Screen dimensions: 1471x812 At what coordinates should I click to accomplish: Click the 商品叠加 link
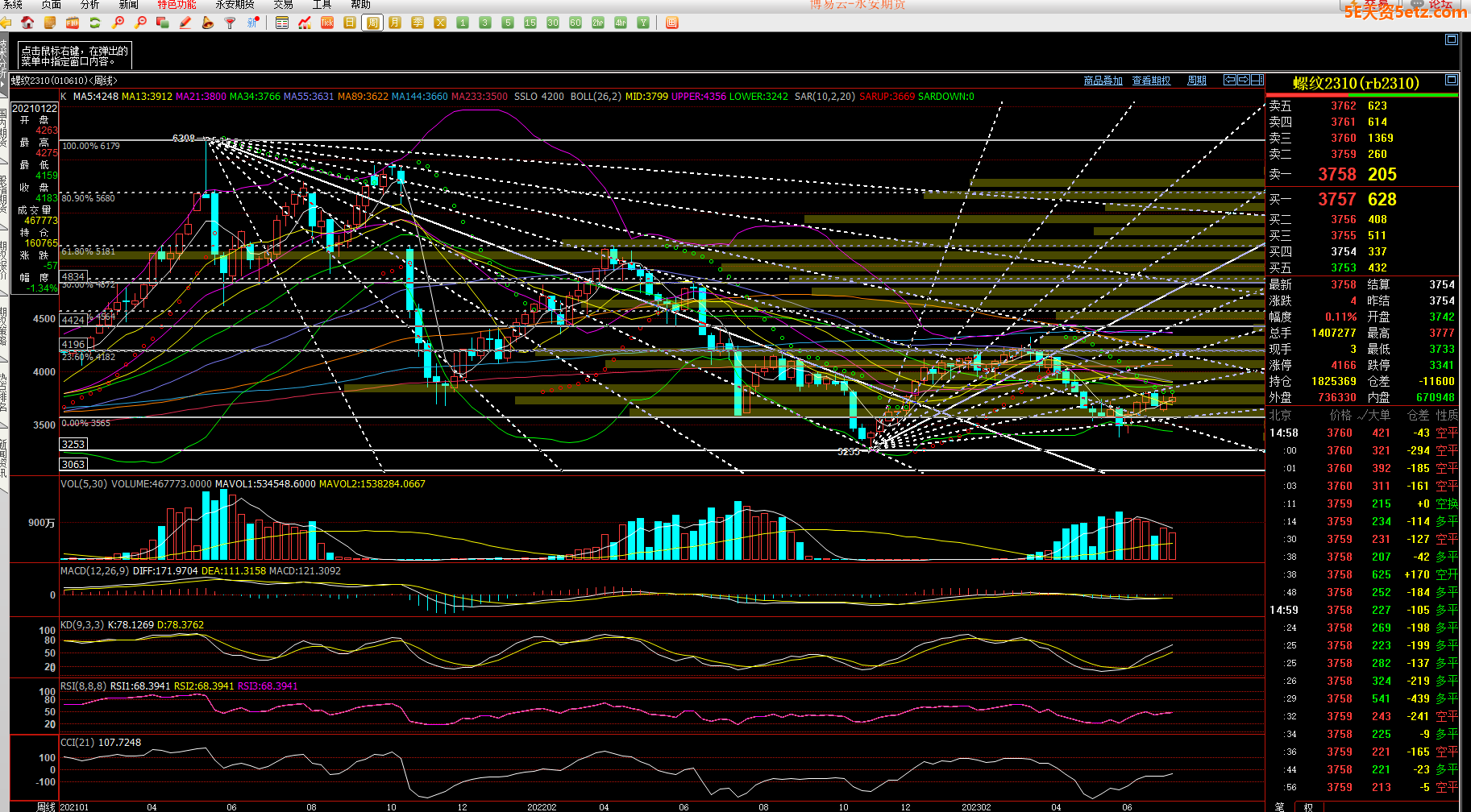[1103, 81]
